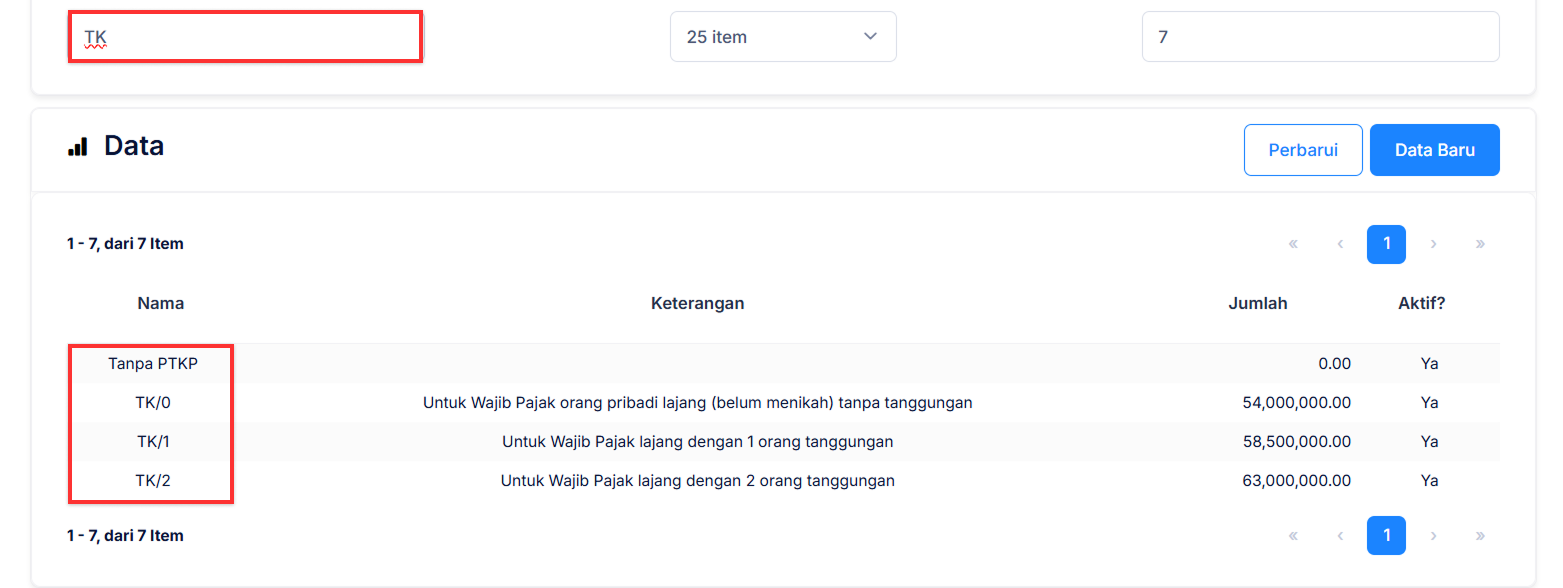Image resolution: width=1563 pixels, height=588 pixels.
Task: Click inside the TK search field
Action: [x=245, y=36]
